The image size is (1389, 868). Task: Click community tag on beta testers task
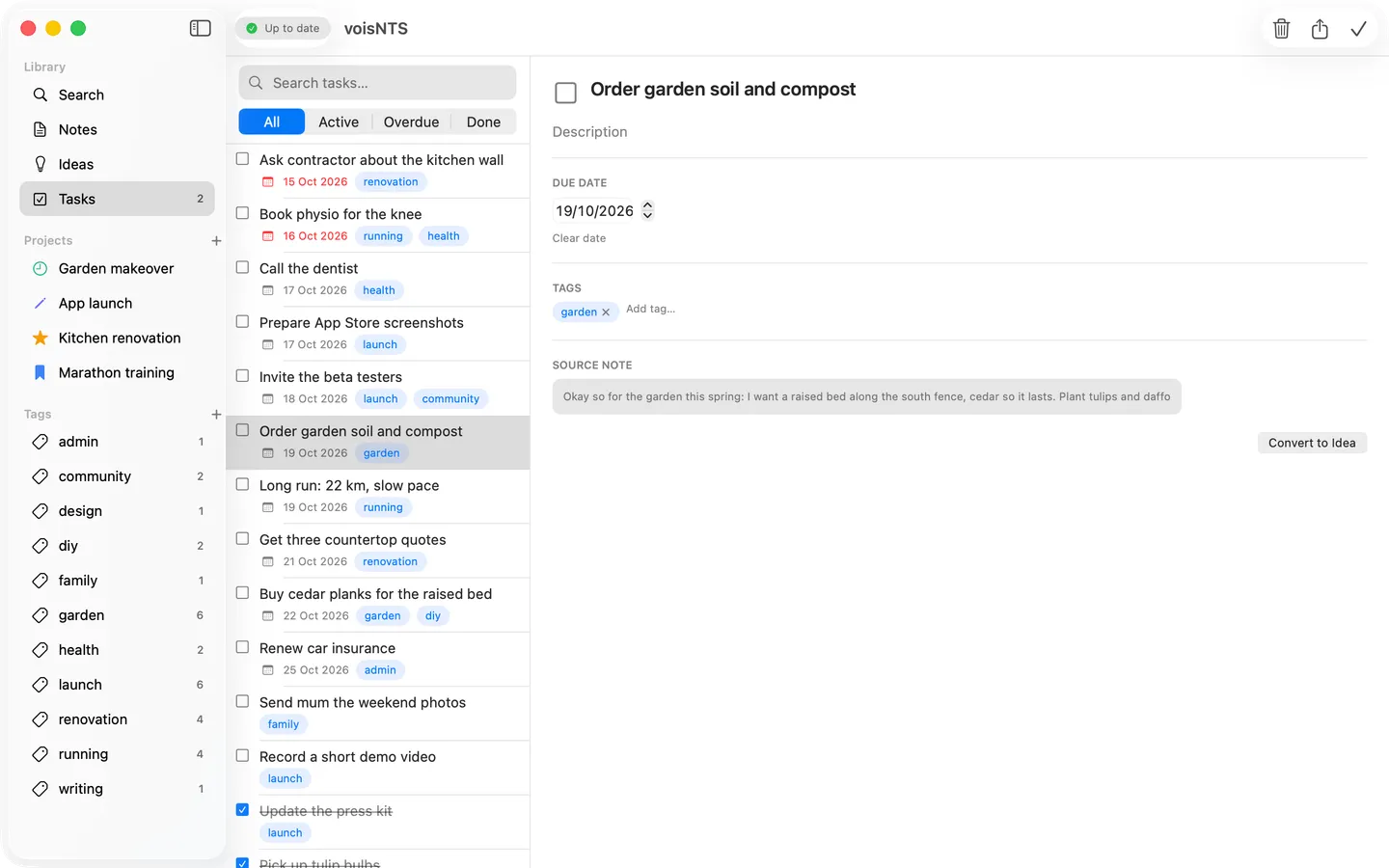tap(450, 399)
